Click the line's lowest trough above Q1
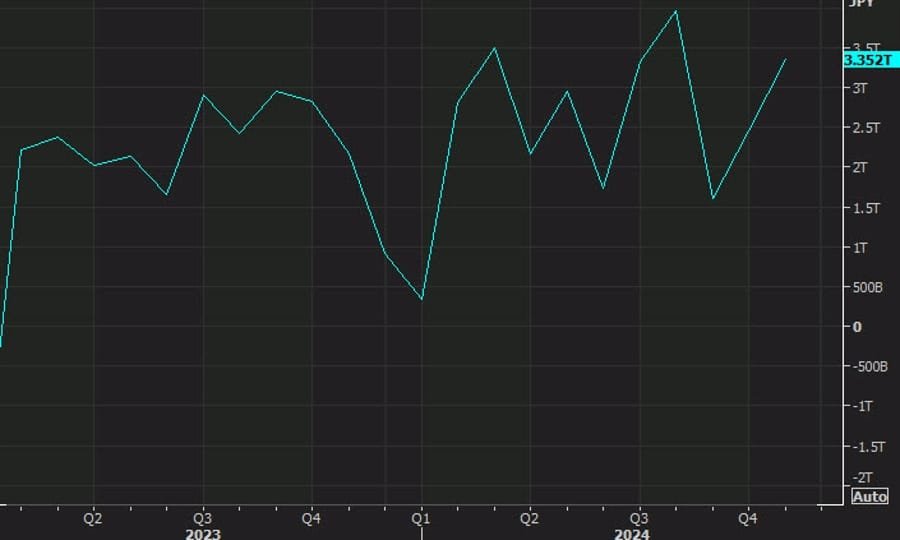Screen dimensions: 900x540 pyautogui.click(x=422, y=299)
